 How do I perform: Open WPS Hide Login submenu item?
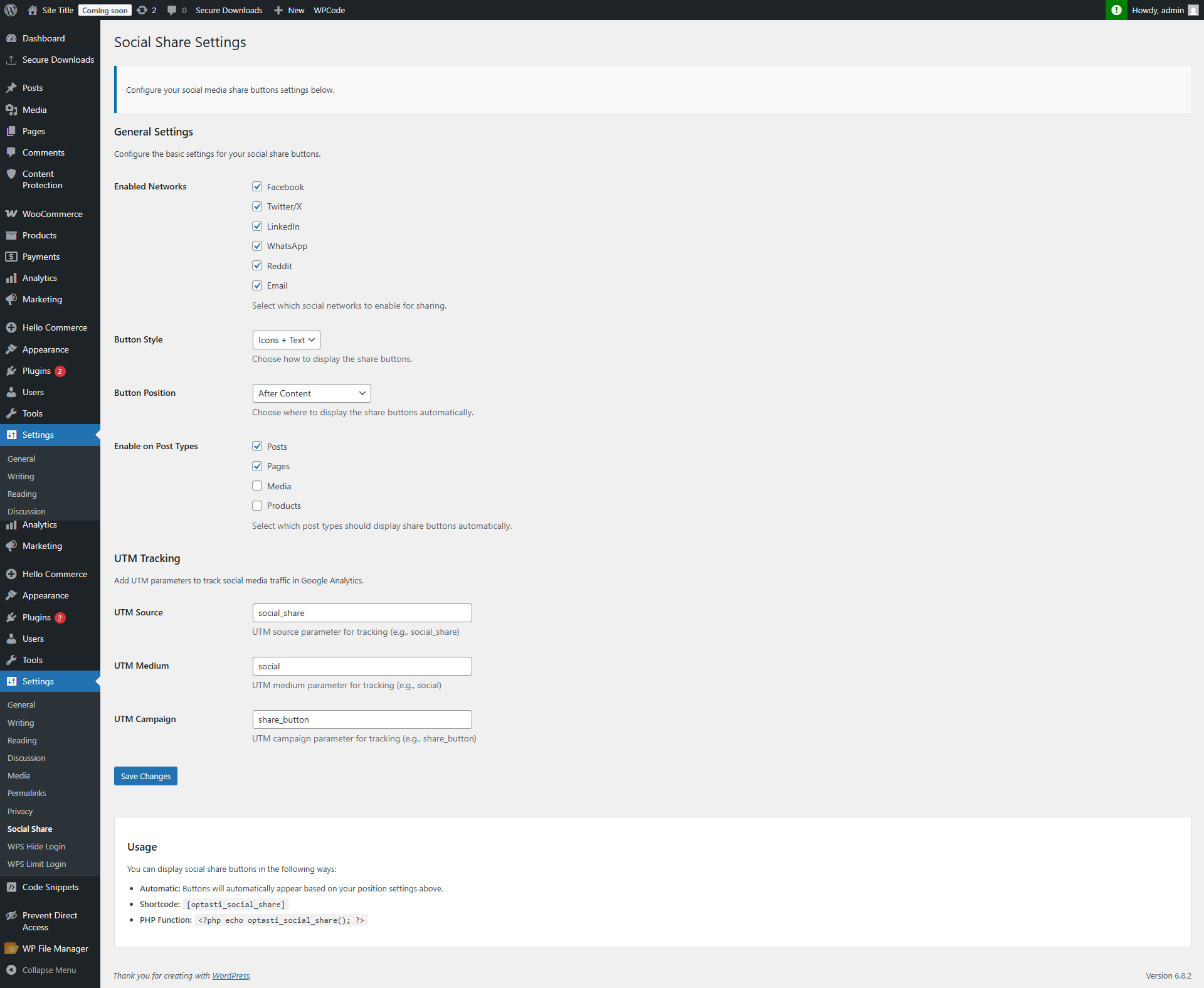pos(36,846)
